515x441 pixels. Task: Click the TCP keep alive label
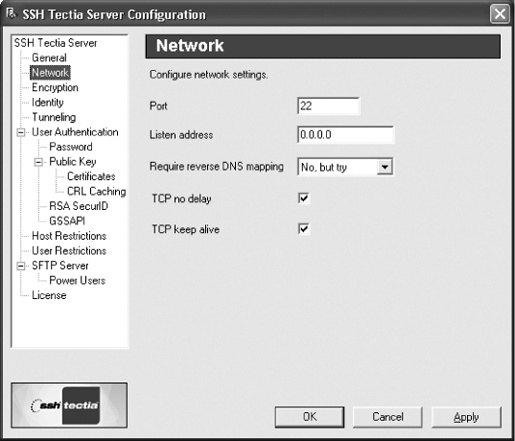coord(186,229)
